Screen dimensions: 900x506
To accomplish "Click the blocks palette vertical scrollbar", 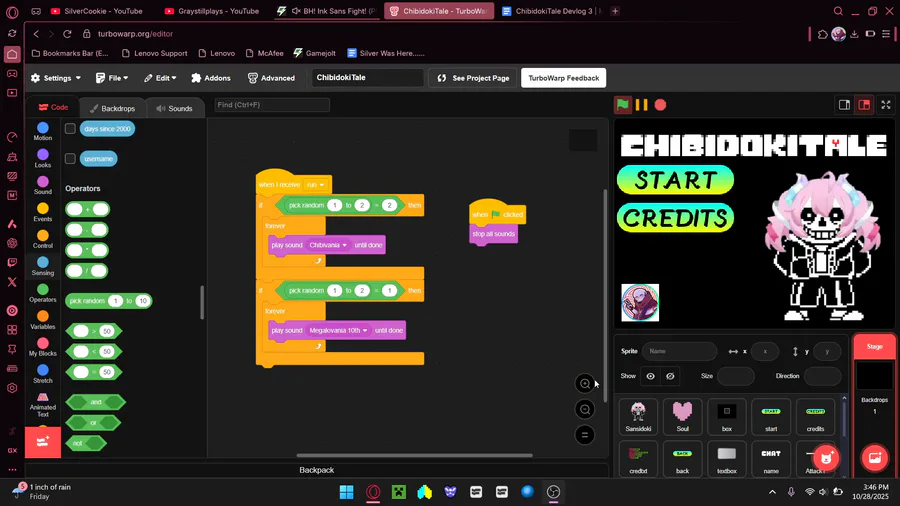I will [x=202, y=302].
